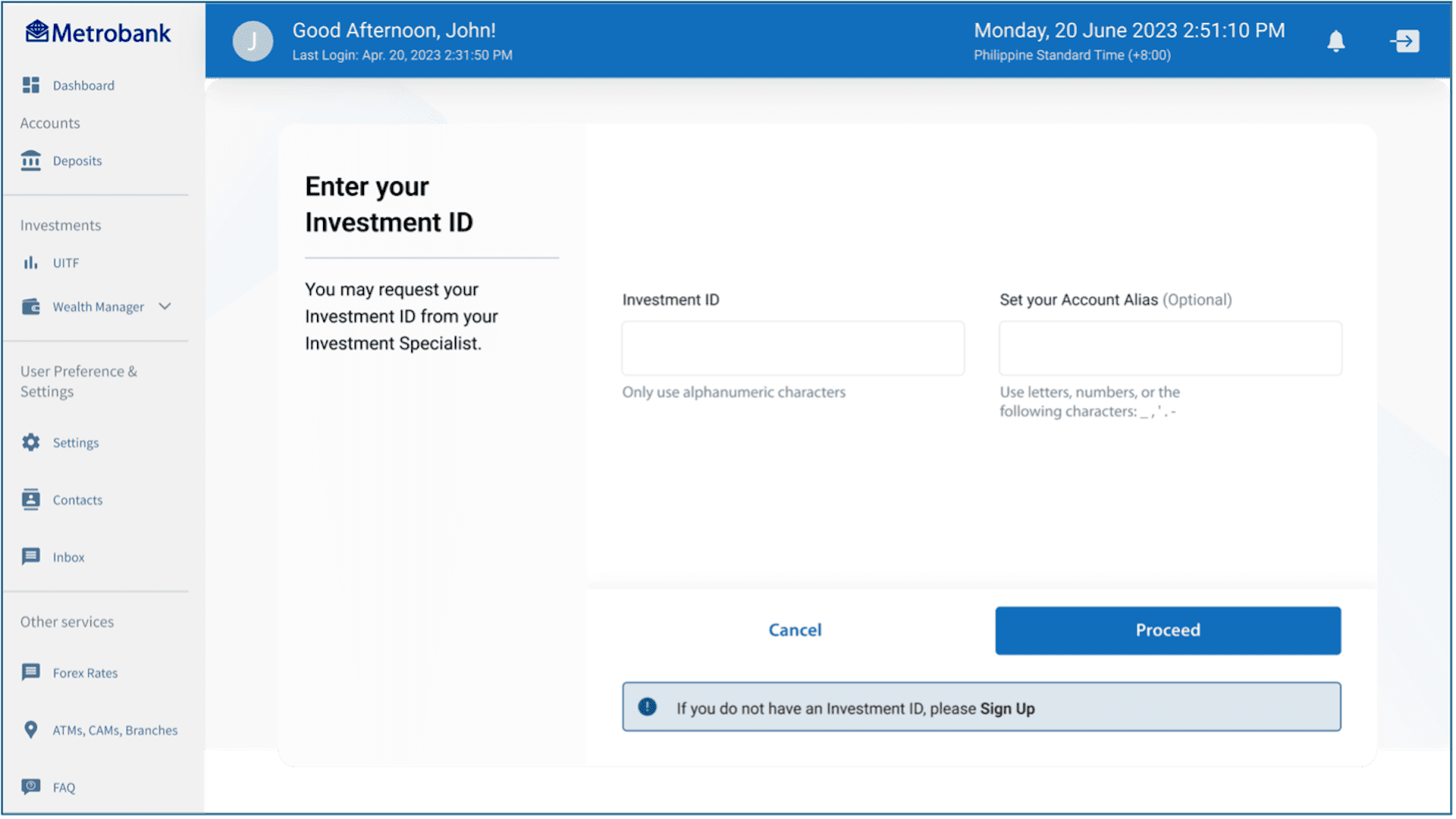The width and height of the screenshot is (1456, 819).
Task: Open Inbox in the sidebar
Action: [x=68, y=557]
